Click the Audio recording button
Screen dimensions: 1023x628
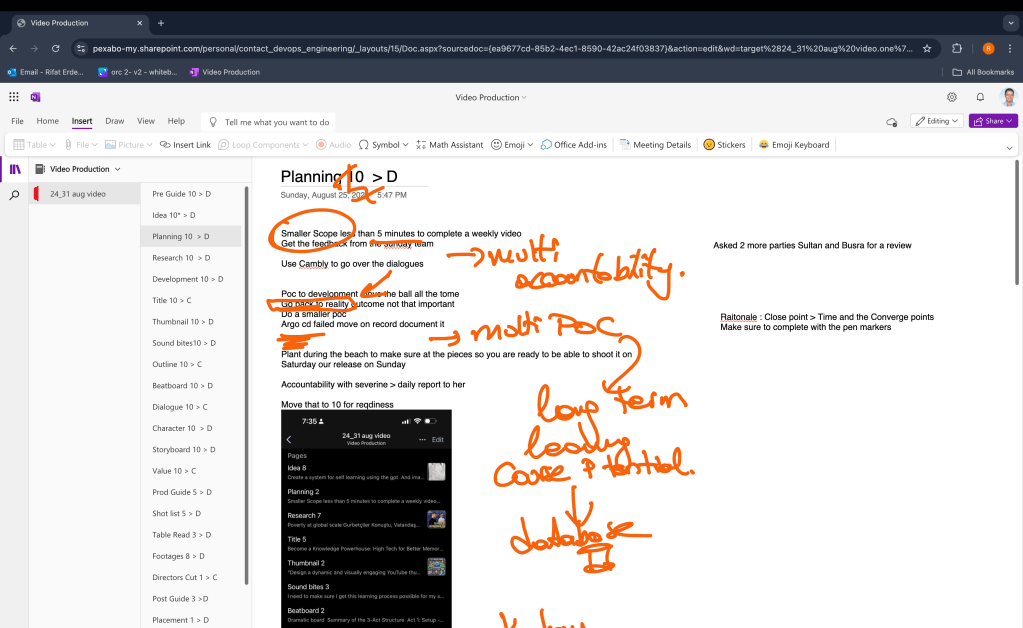coord(333,145)
